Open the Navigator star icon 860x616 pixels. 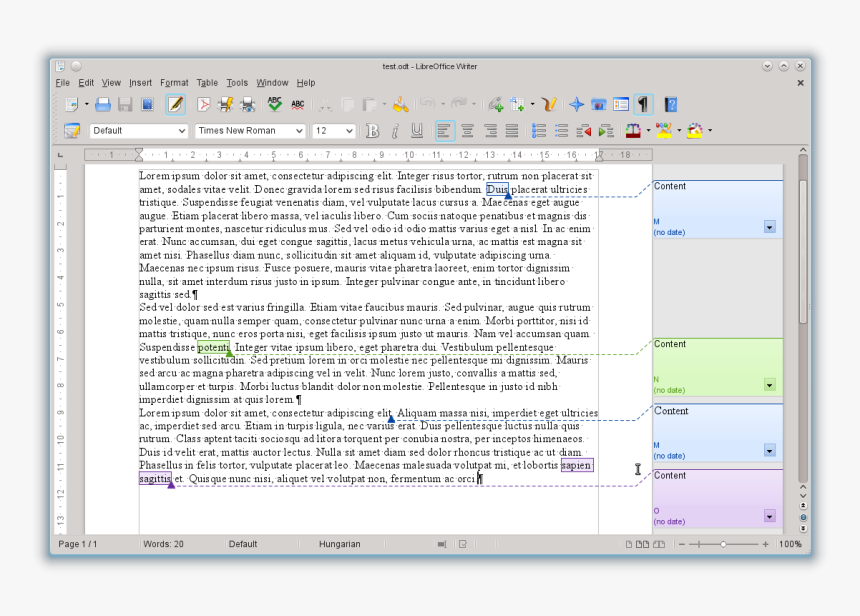click(577, 104)
